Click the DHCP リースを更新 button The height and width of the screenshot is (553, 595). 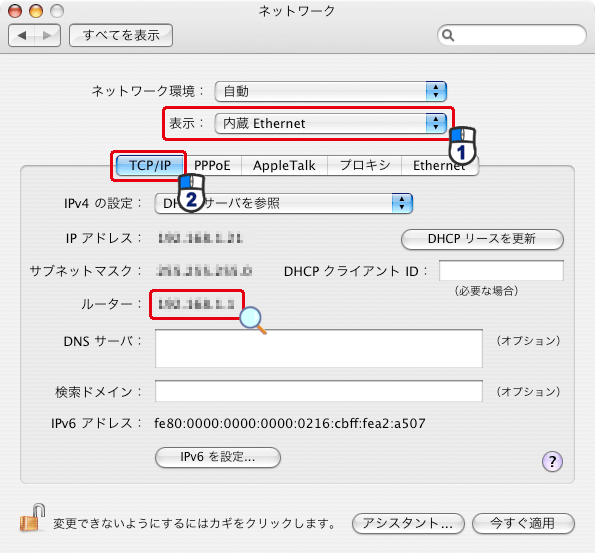[x=482, y=239]
